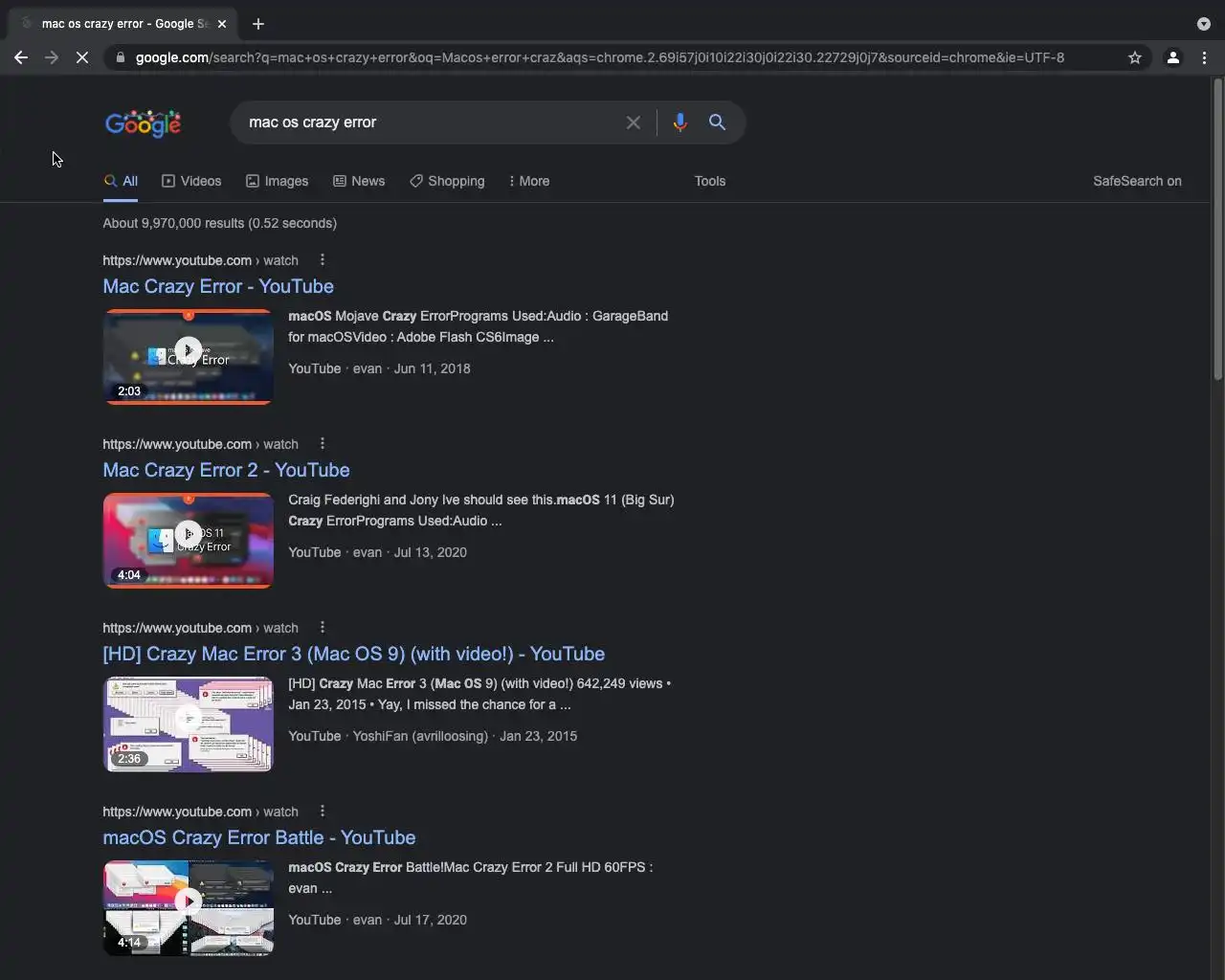
Task: Click the SafeSearch on setting
Action: click(1137, 181)
